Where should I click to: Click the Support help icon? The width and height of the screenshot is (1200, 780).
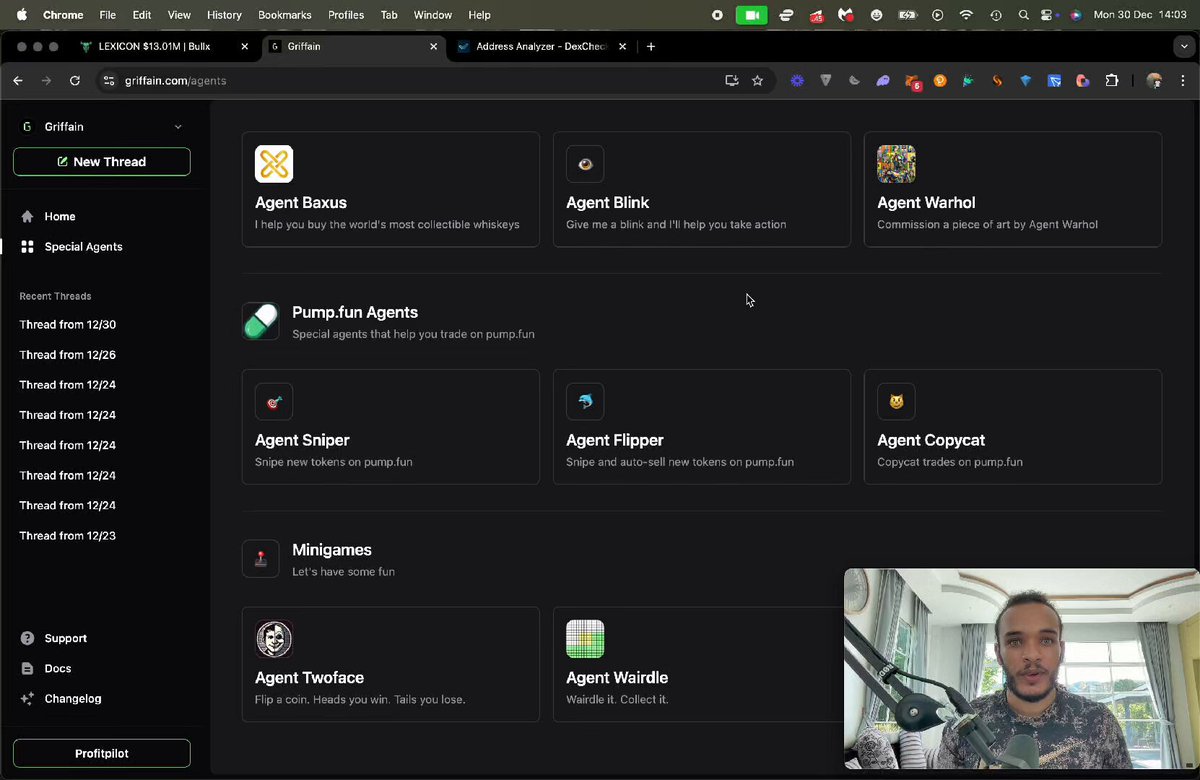(27, 638)
